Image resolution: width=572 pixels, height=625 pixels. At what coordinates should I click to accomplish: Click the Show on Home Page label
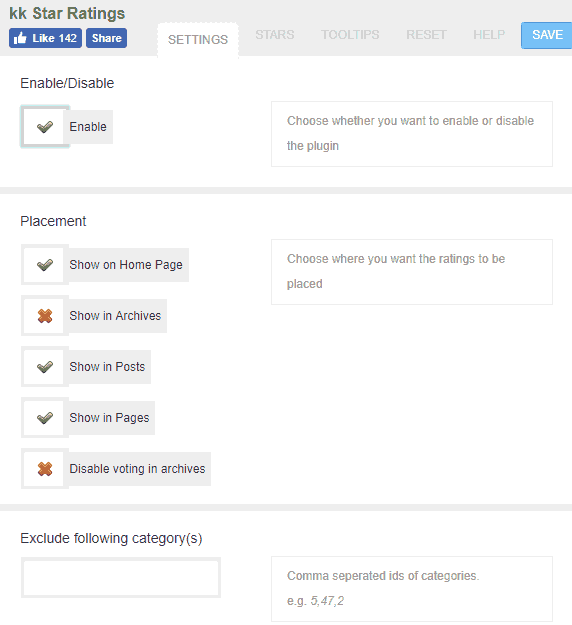click(126, 265)
